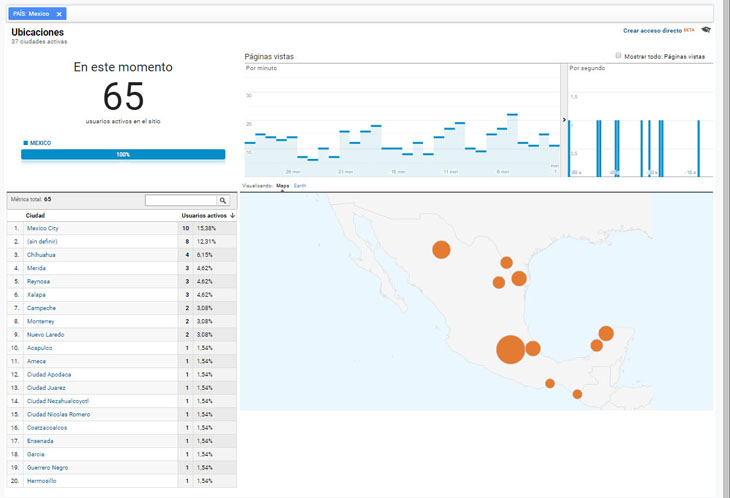Click the Ciudad column header
730x498 pixels.
35,215
